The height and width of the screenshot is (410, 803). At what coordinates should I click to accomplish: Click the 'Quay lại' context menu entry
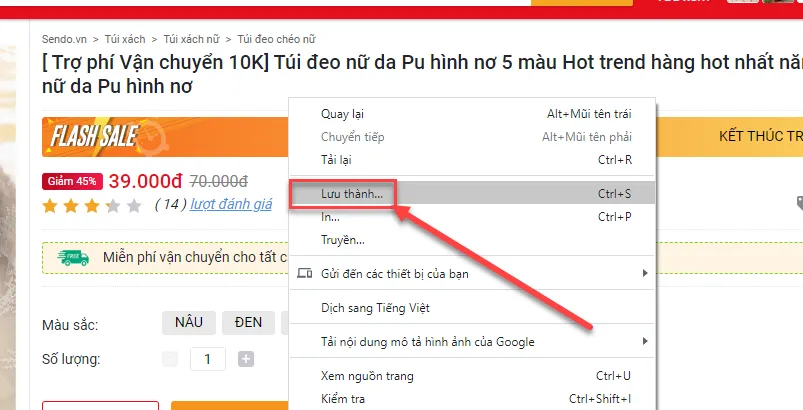click(x=472, y=114)
